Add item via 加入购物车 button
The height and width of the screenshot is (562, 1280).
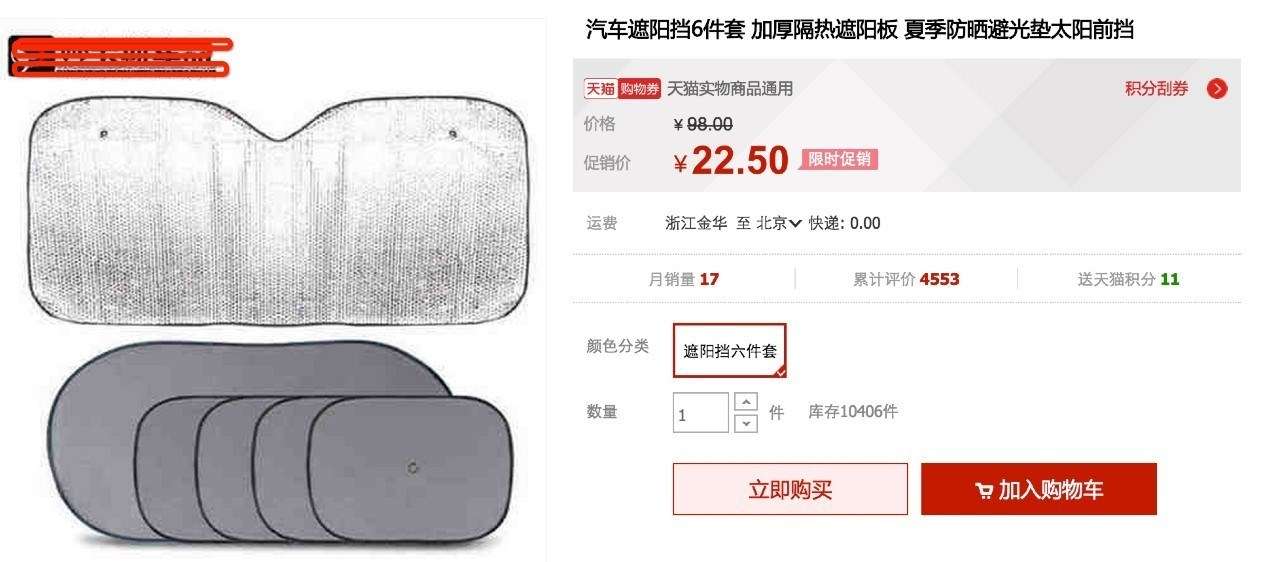(1039, 489)
